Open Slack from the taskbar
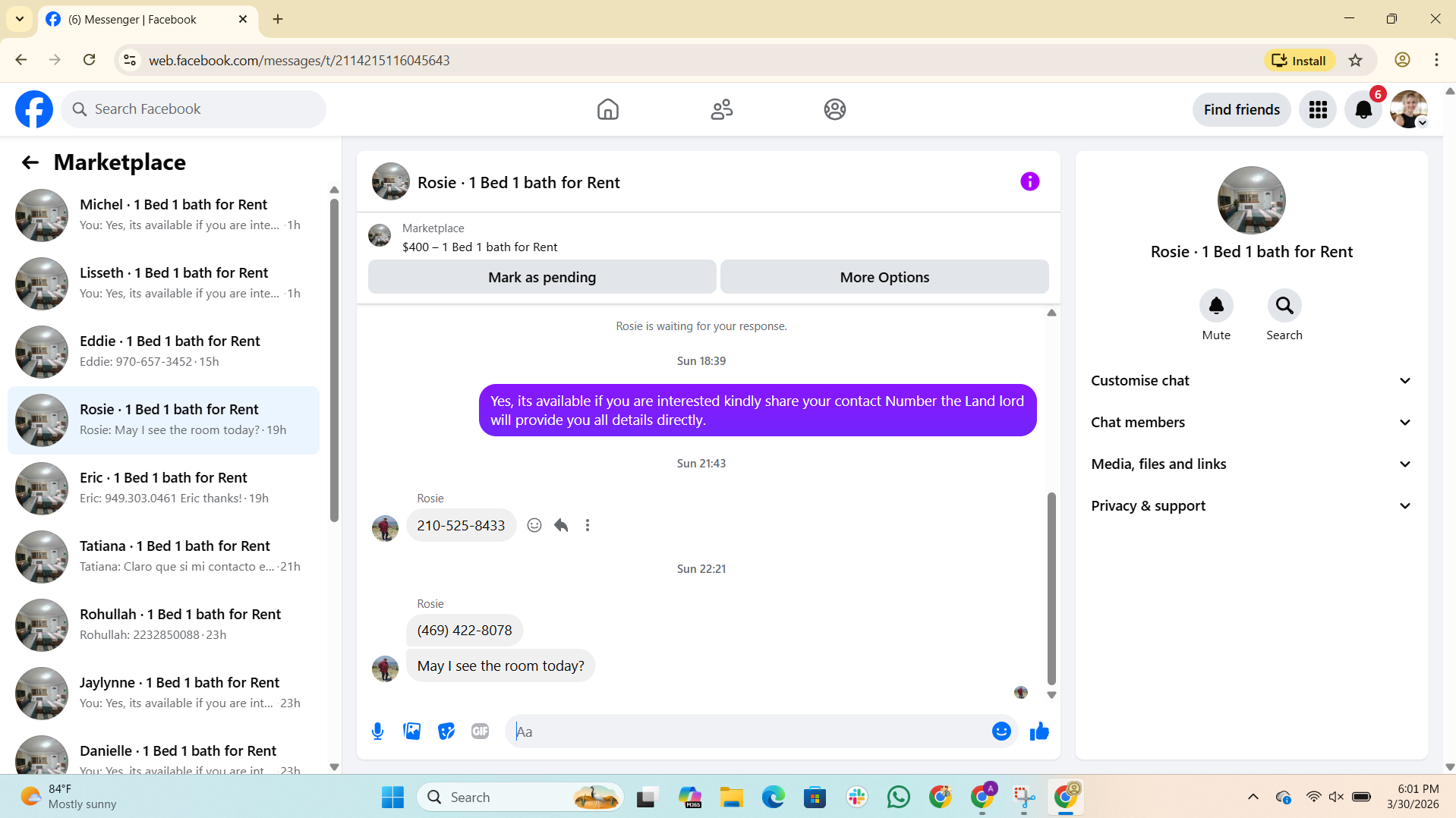Viewport: 1456px width, 818px height. [x=857, y=798]
